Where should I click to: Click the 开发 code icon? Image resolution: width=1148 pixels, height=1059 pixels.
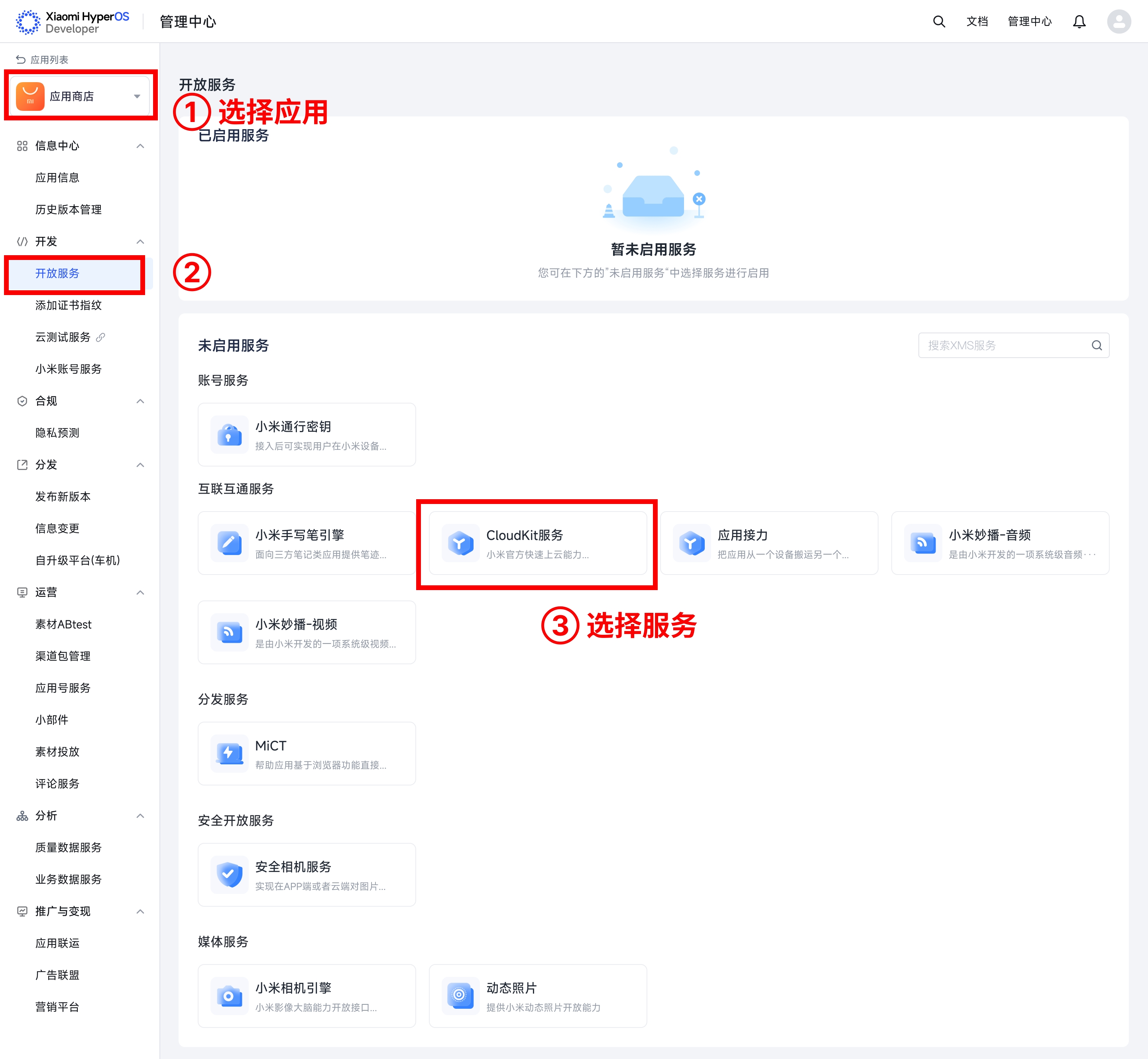pos(22,241)
